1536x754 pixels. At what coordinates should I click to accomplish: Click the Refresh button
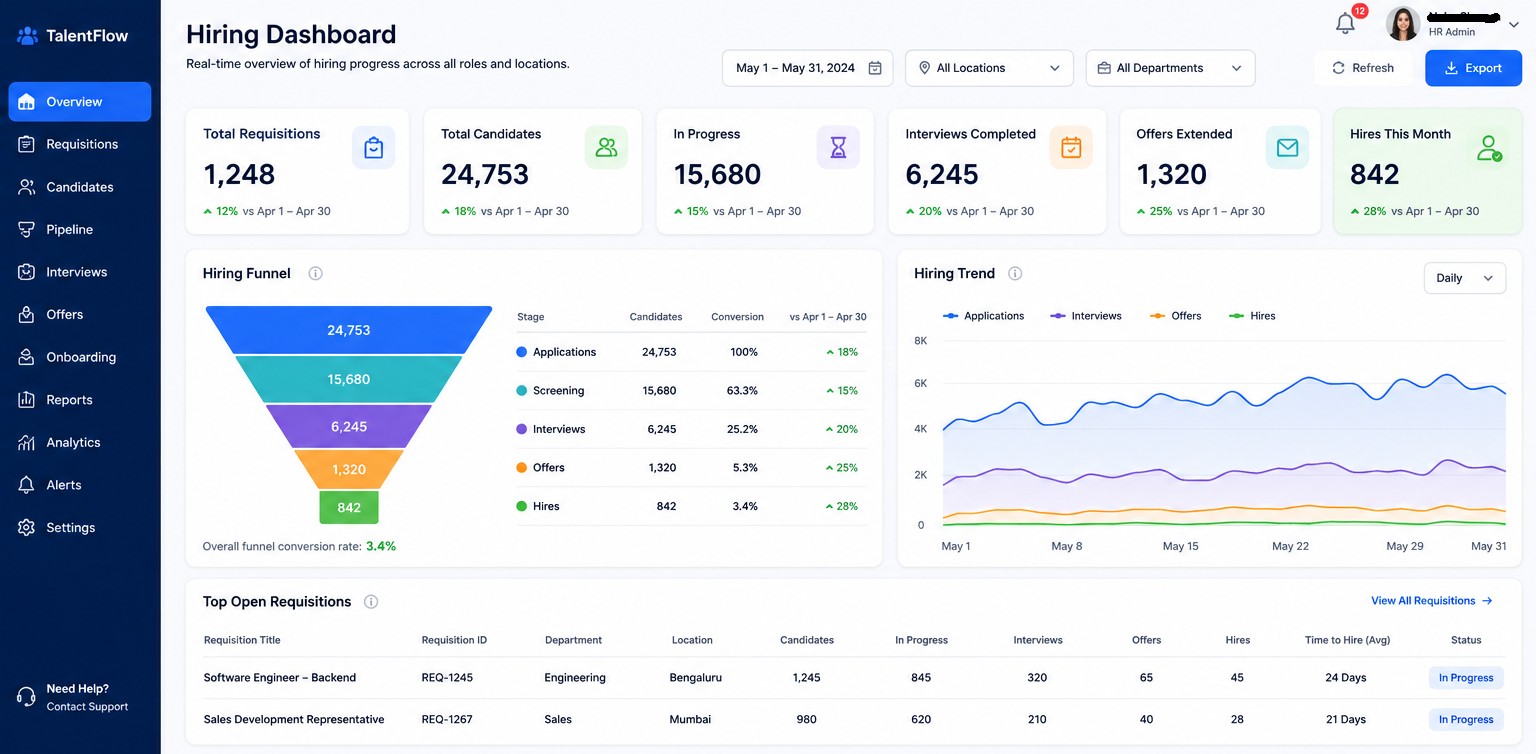(1362, 68)
